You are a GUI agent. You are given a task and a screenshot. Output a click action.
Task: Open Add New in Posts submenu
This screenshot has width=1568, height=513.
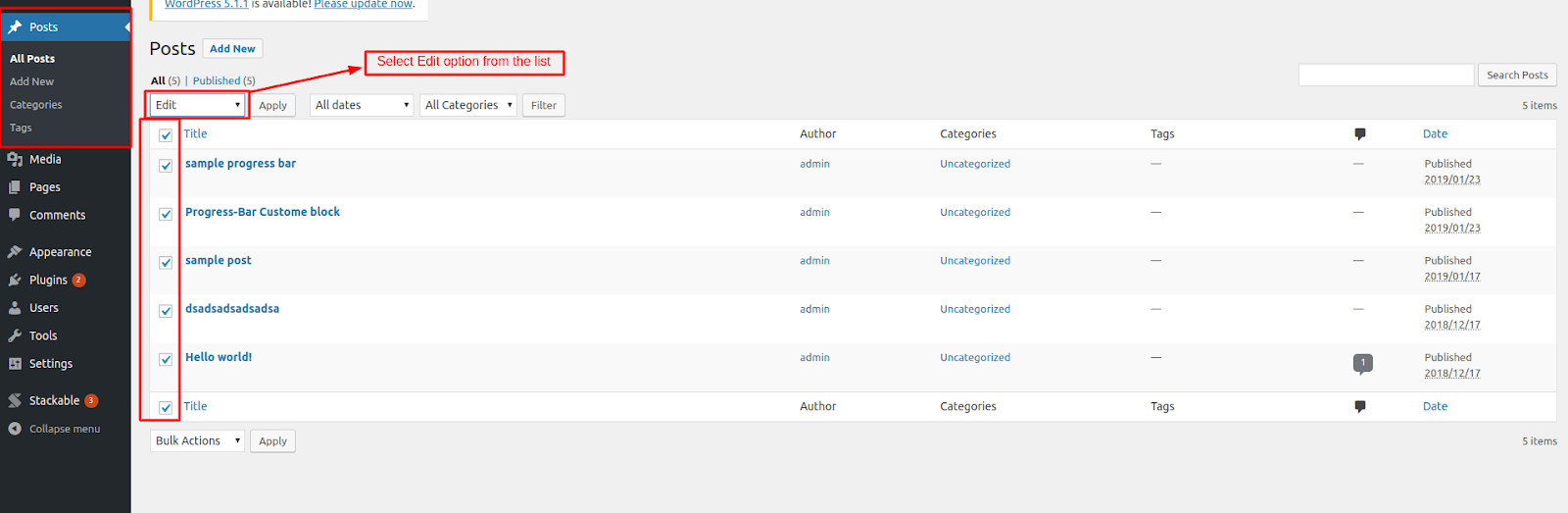[x=31, y=82]
